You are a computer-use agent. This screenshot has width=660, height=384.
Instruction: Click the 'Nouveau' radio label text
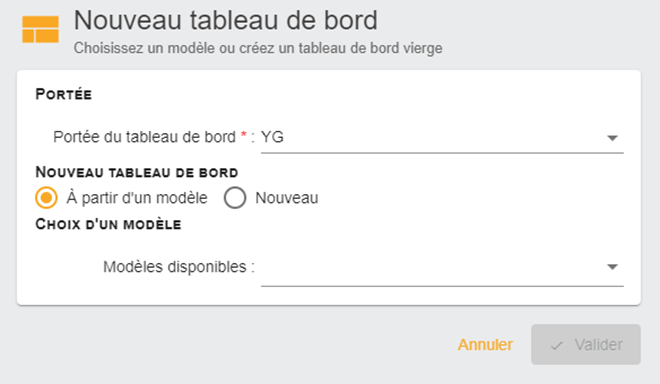tap(287, 198)
